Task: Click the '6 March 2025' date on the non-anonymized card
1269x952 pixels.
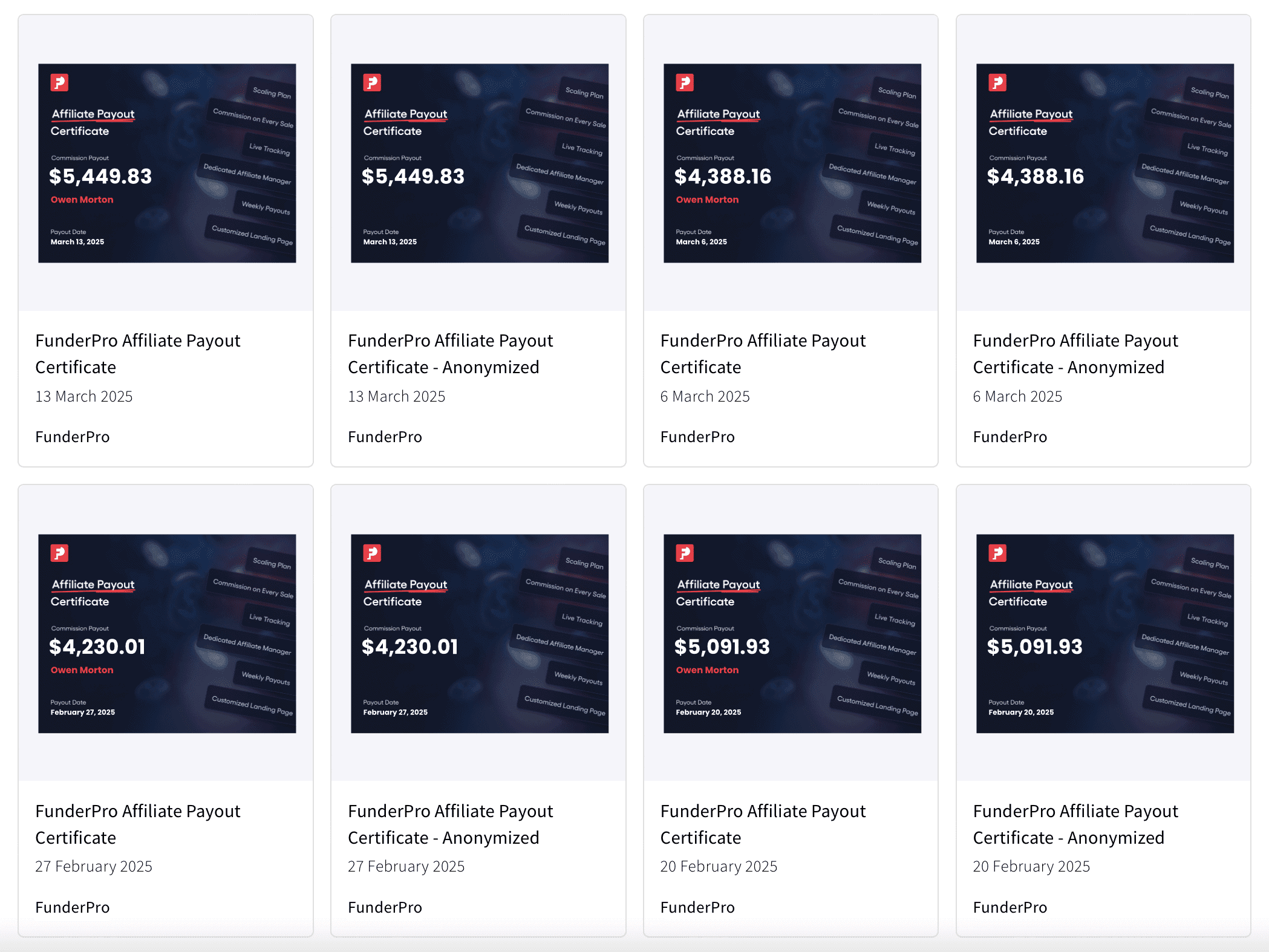Action: [705, 396]
